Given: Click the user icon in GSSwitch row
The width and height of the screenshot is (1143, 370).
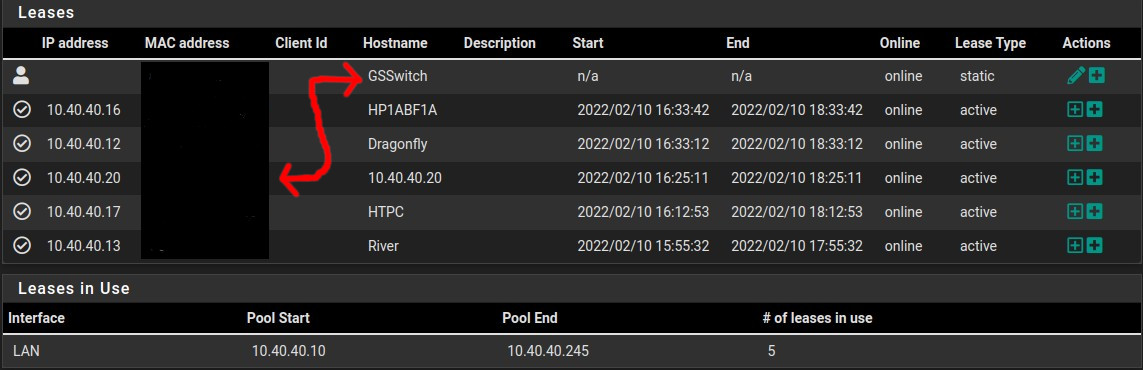Looking at the screenshot, I should tap(22, 76).
